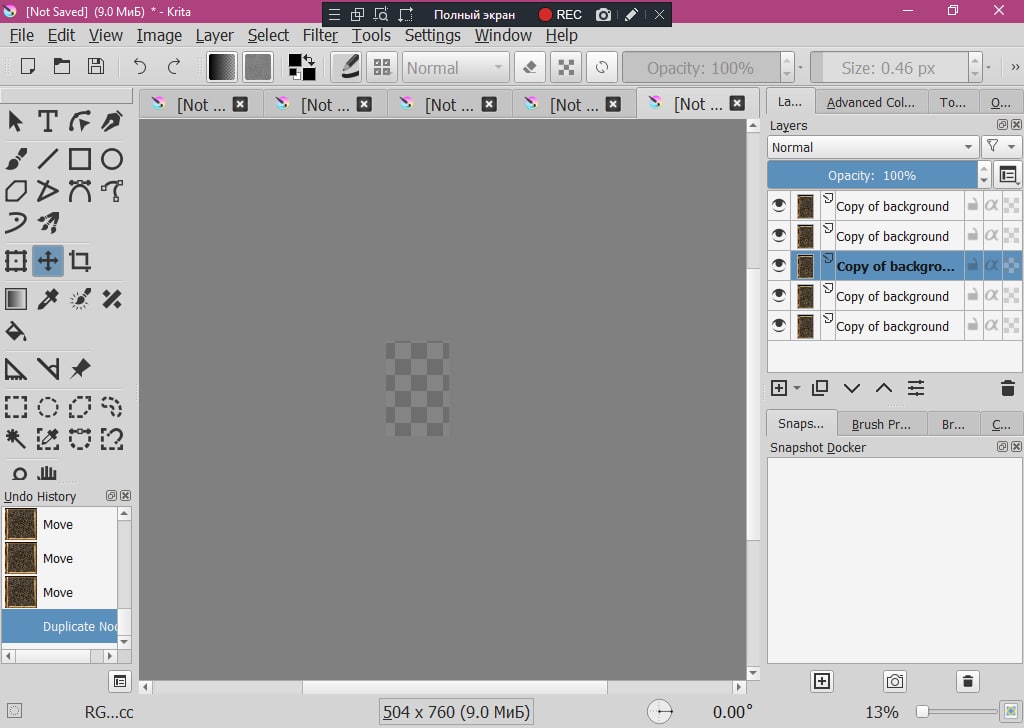
Task: Open the layer filter funnel dropdown
Action: pyautogui.click(x=1000, y=147)
